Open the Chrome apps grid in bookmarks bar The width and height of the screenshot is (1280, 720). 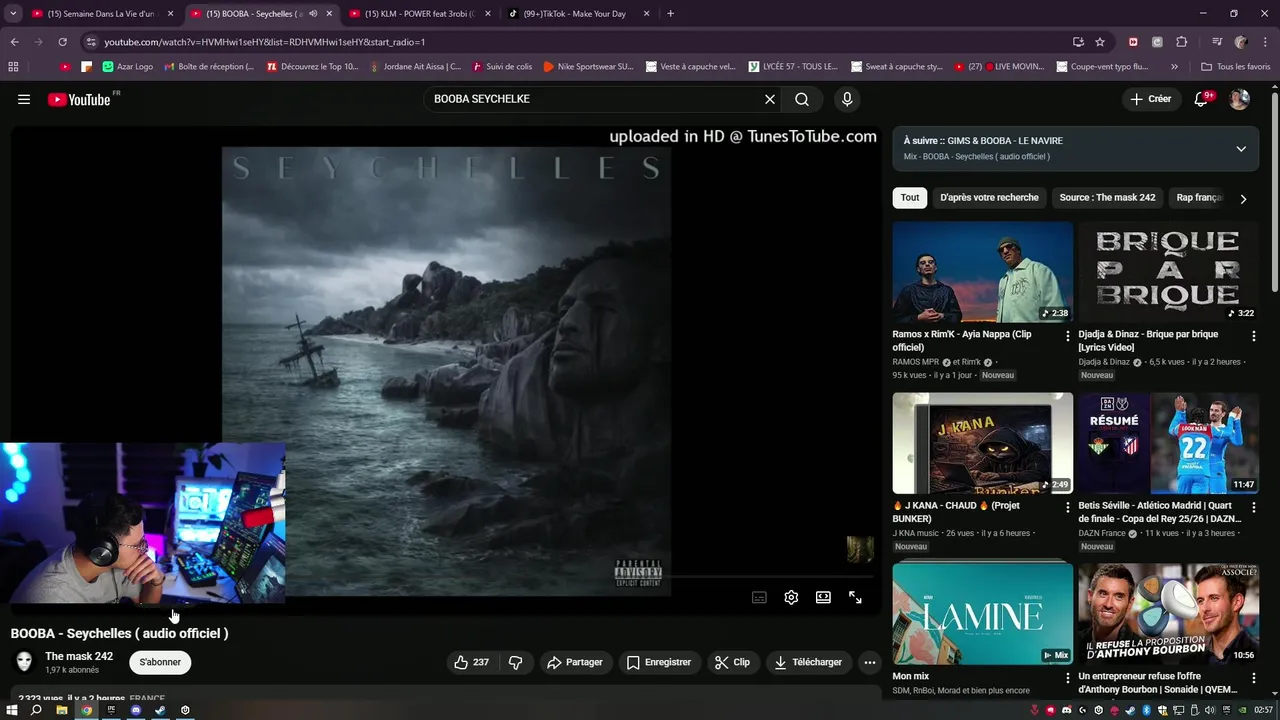[x=13, y=67]
